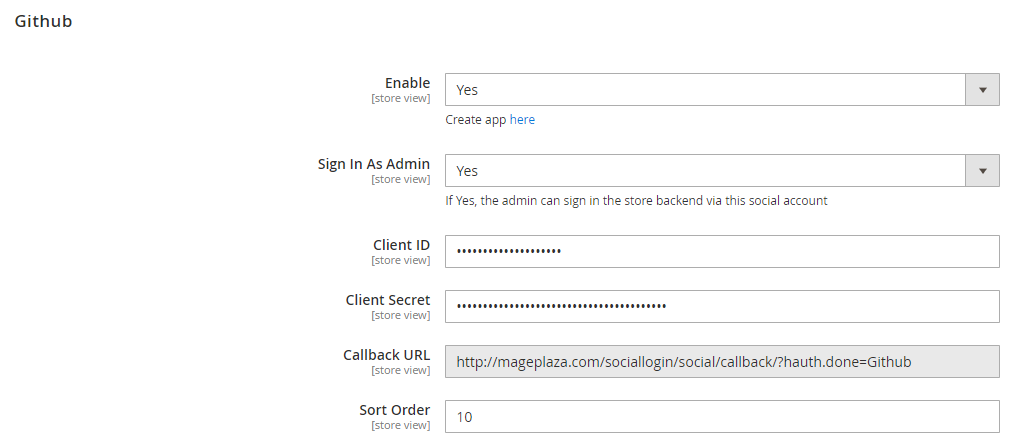Click the Client Secret field label

[388, 300]
